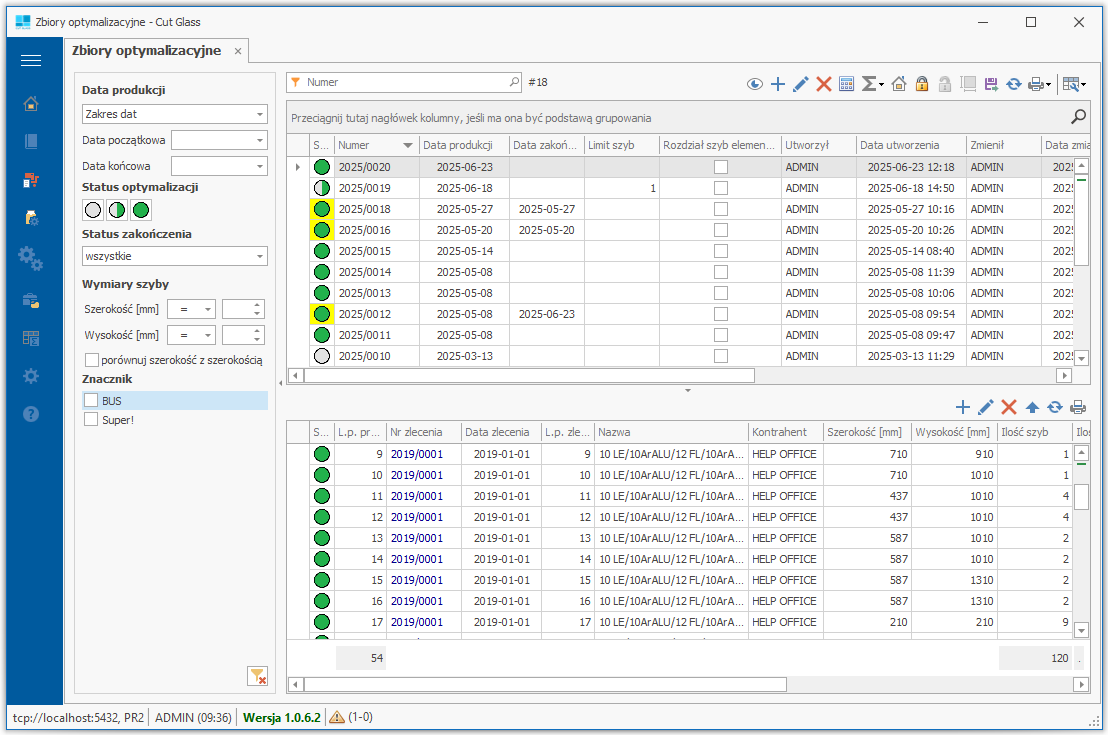This screenshot has height=735, width=1108.
Task: Sort by the Nr zlecenia column header
Action: coord(423,432)
